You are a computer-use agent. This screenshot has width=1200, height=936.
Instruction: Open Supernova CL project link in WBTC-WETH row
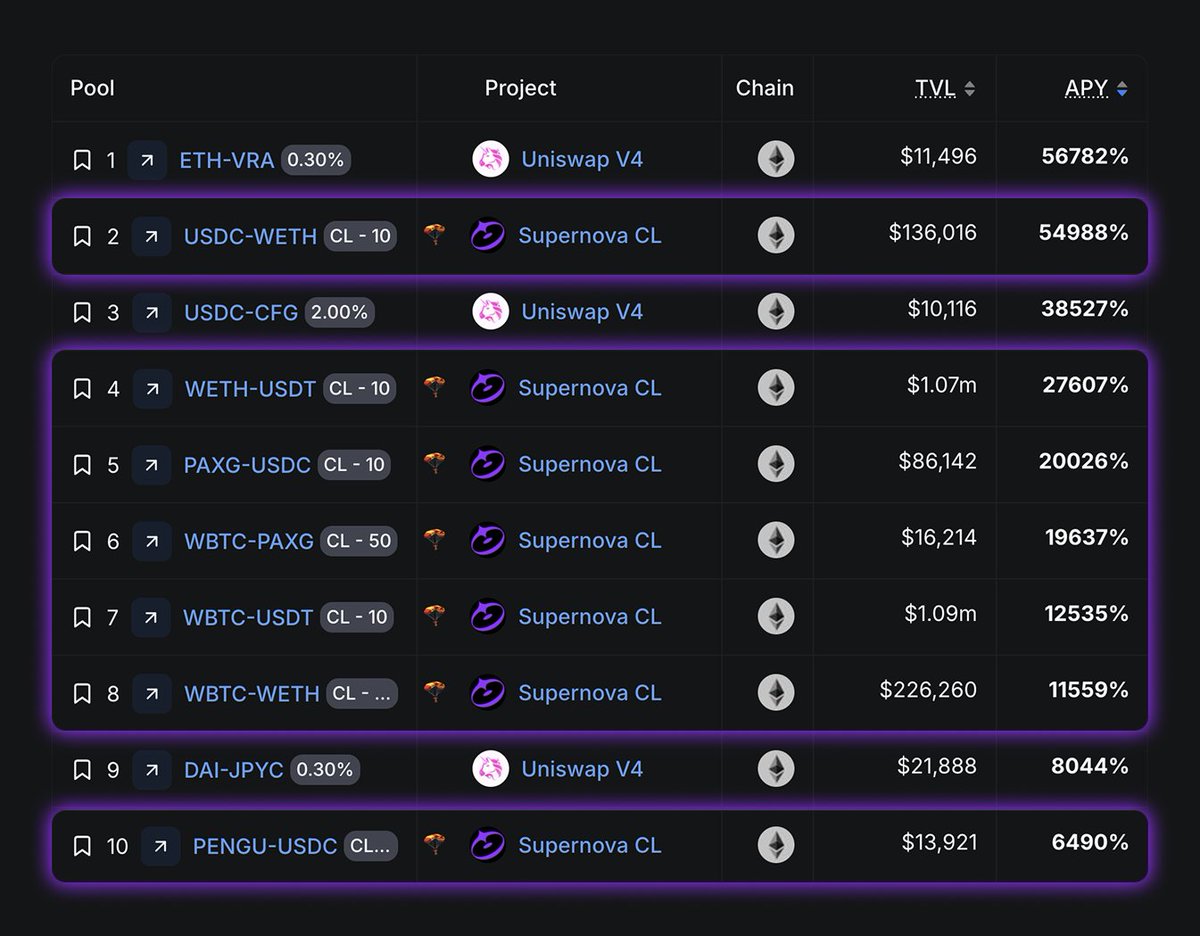[590, 692]
